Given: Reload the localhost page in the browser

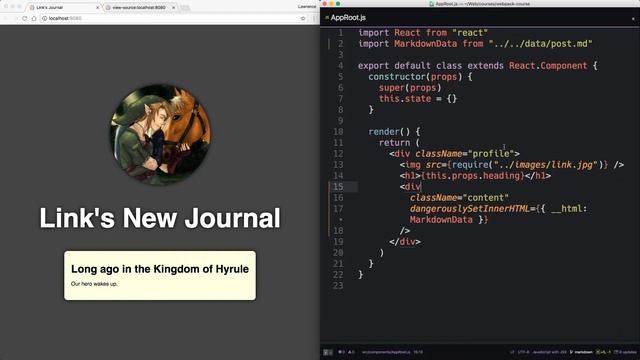Looking at the screenshot, I should click(x=25, y=18).
